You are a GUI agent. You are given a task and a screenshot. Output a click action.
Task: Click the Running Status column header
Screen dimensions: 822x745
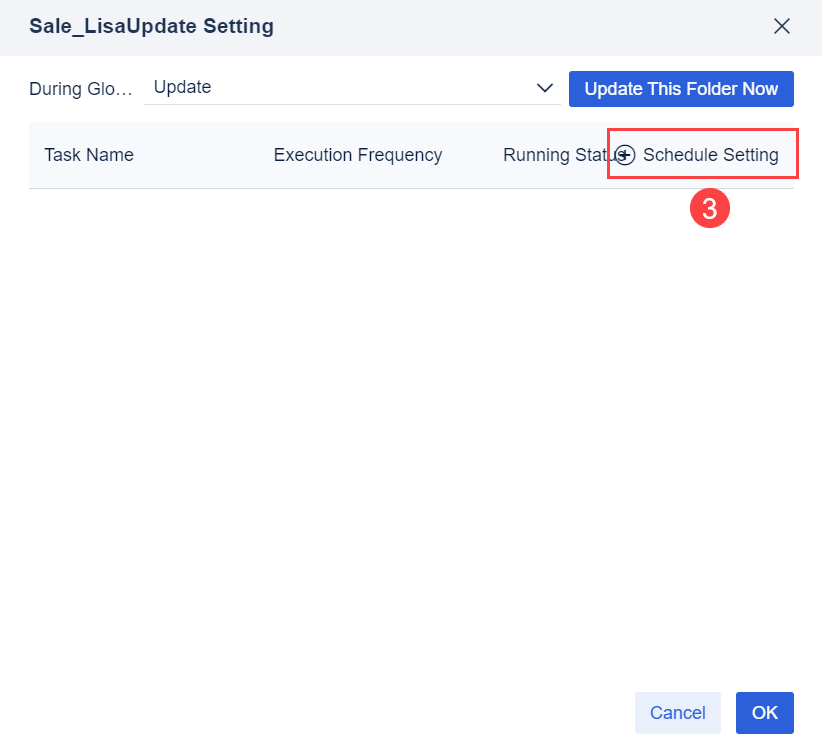point(555,155)
